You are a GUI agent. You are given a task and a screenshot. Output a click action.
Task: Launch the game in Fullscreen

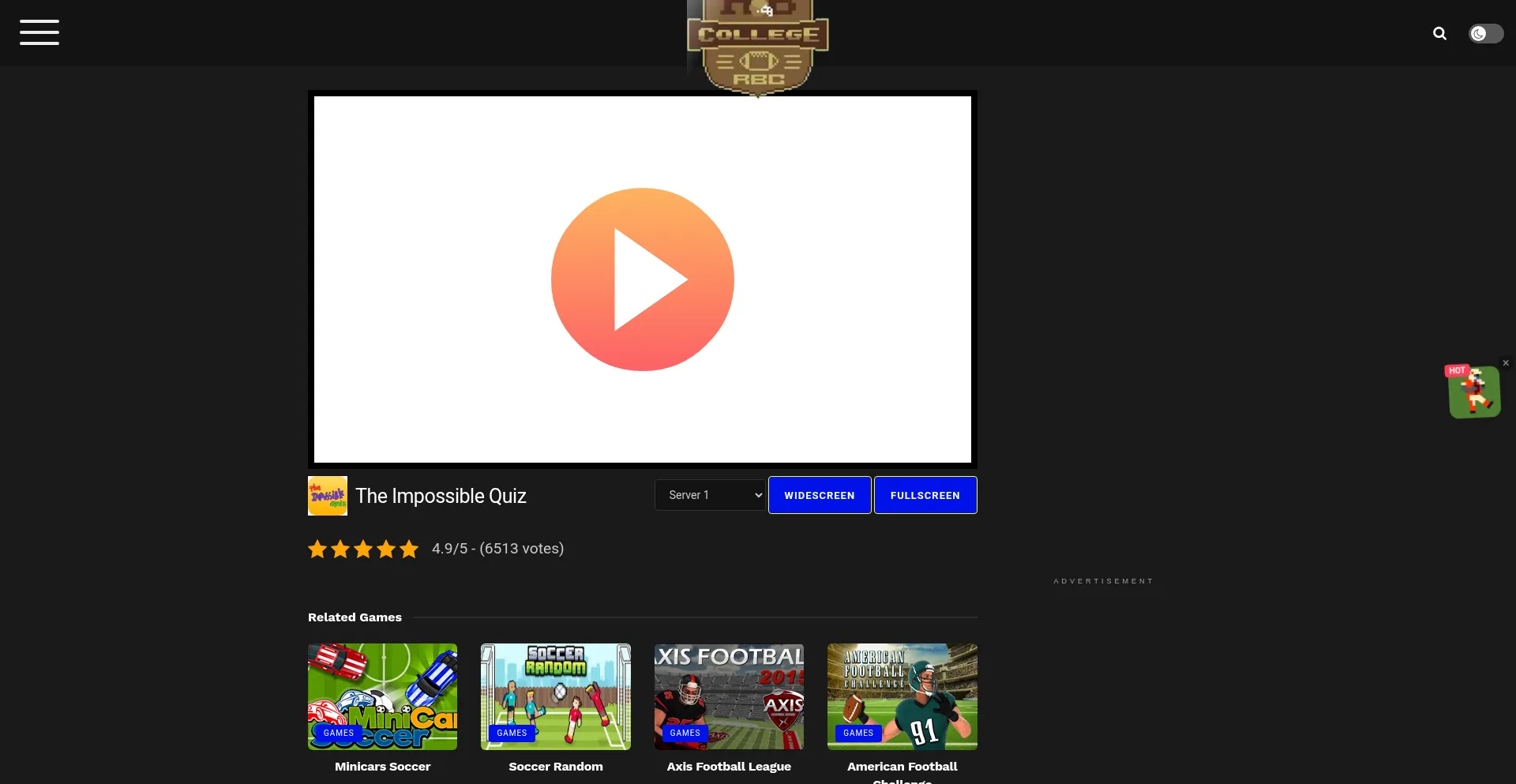click(x=925, y=495)
